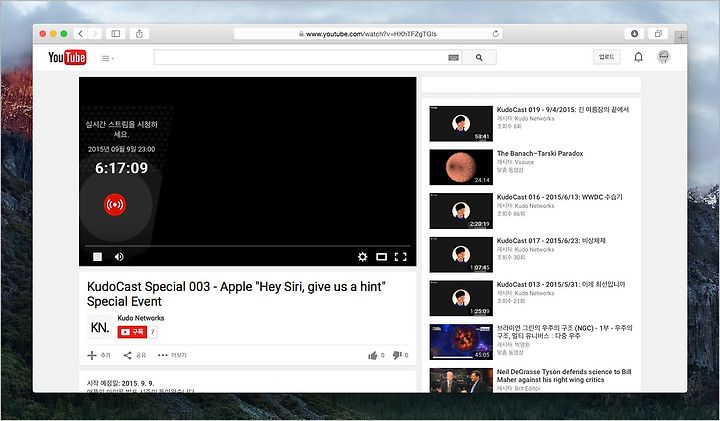Viewport: 720px width, 421px height.
Task: Show all tabs overview button
Action: point(658,34)
